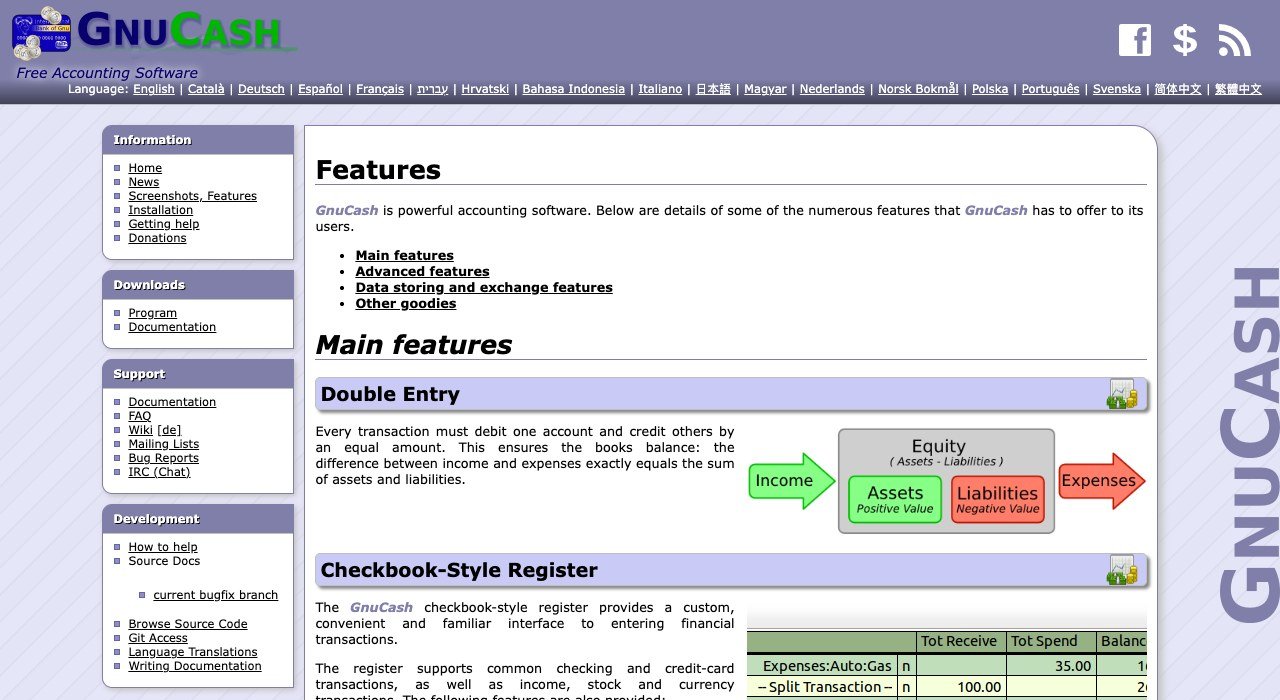Open Documentation under Support
1280x700 pixels.
[x=172, y=402]
